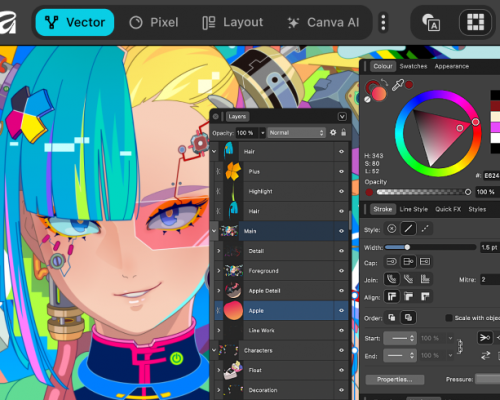
Task: Lock the layer with the padlock icon
Action: coord(344,132)
